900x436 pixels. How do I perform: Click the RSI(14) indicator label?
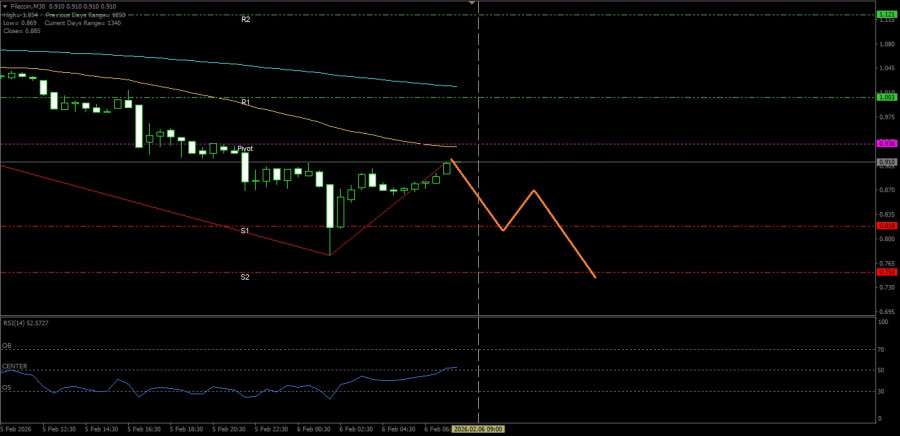point(26,323)
